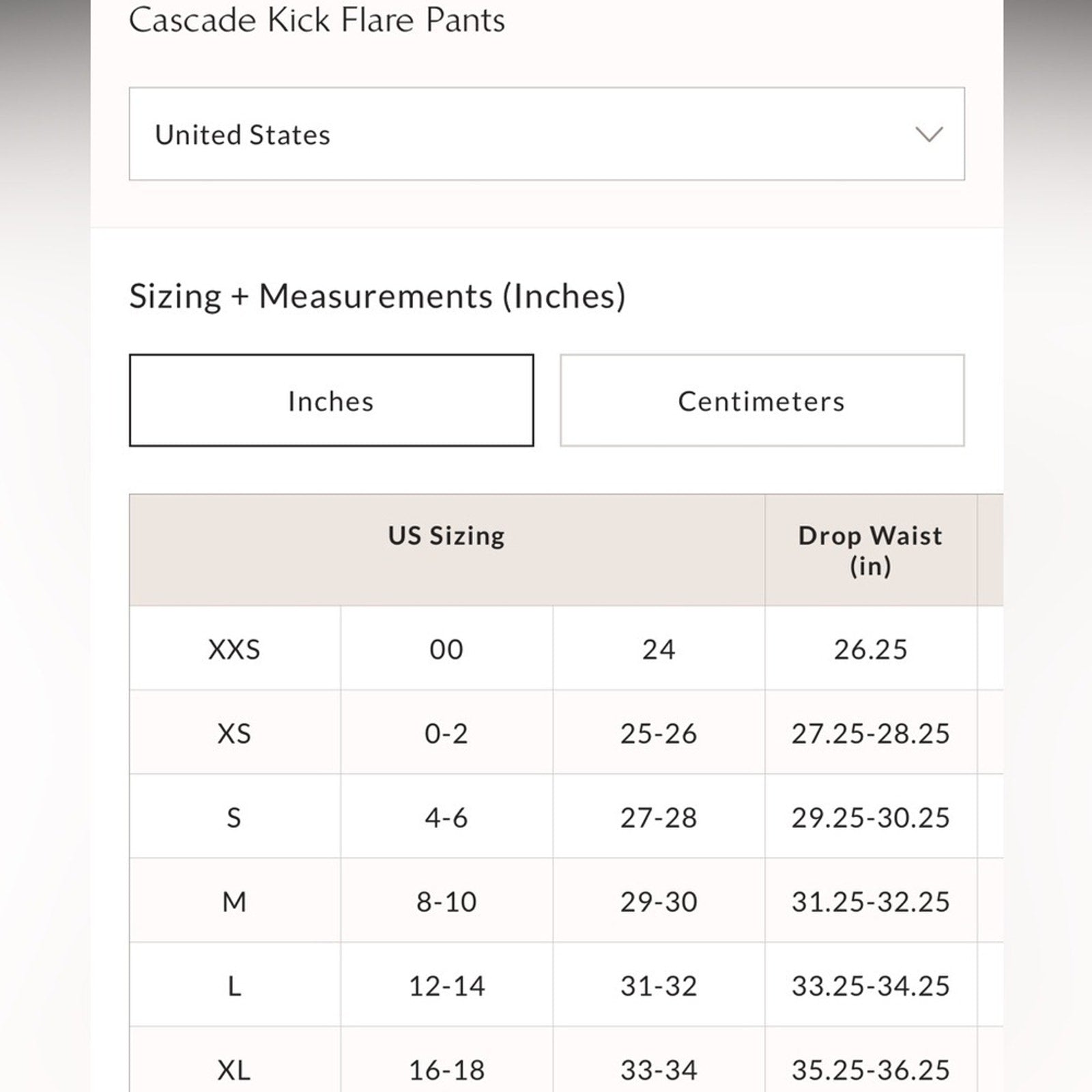The height and width of the screenshot is (1092, 1092).
Task: Click the Drop Waist (in) column header
Action: (x=870, y=550)
